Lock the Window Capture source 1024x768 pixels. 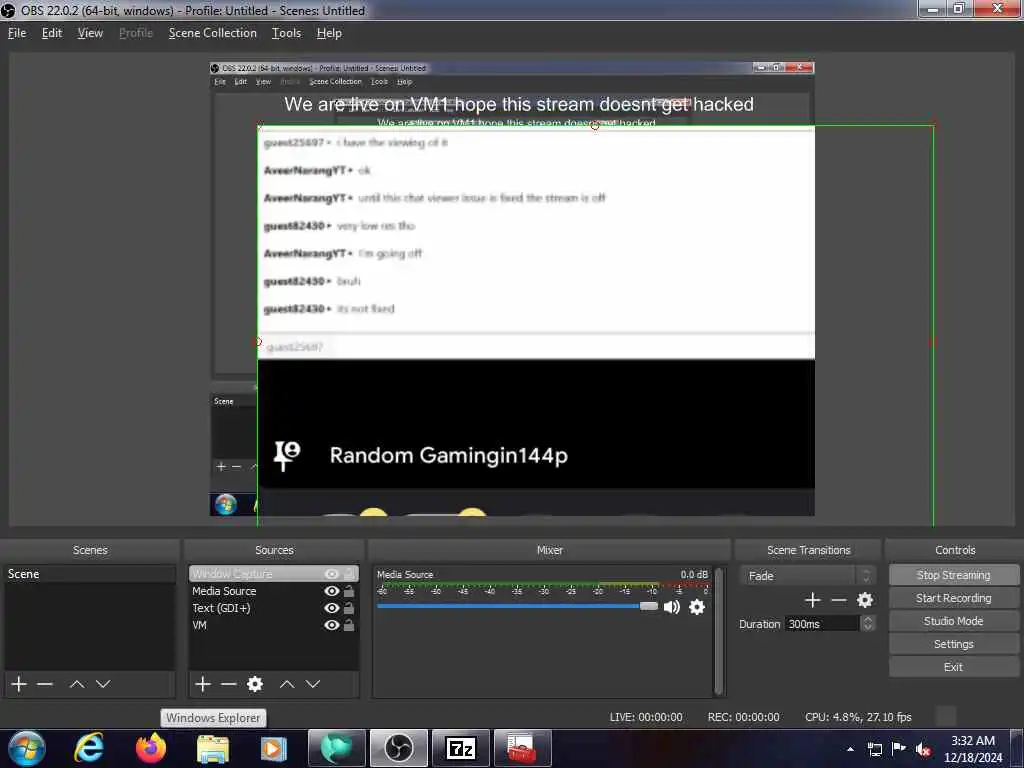pos(349,574)
